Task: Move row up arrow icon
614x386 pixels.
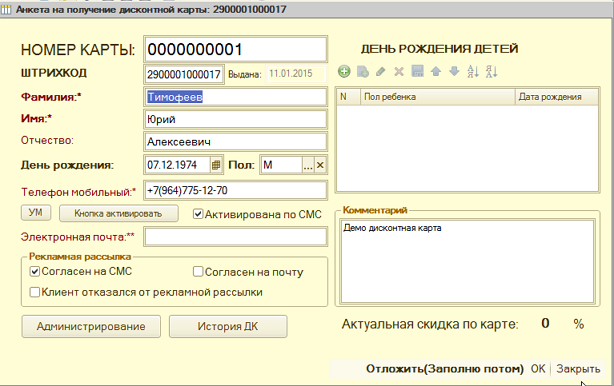Action: pos(436,71)
